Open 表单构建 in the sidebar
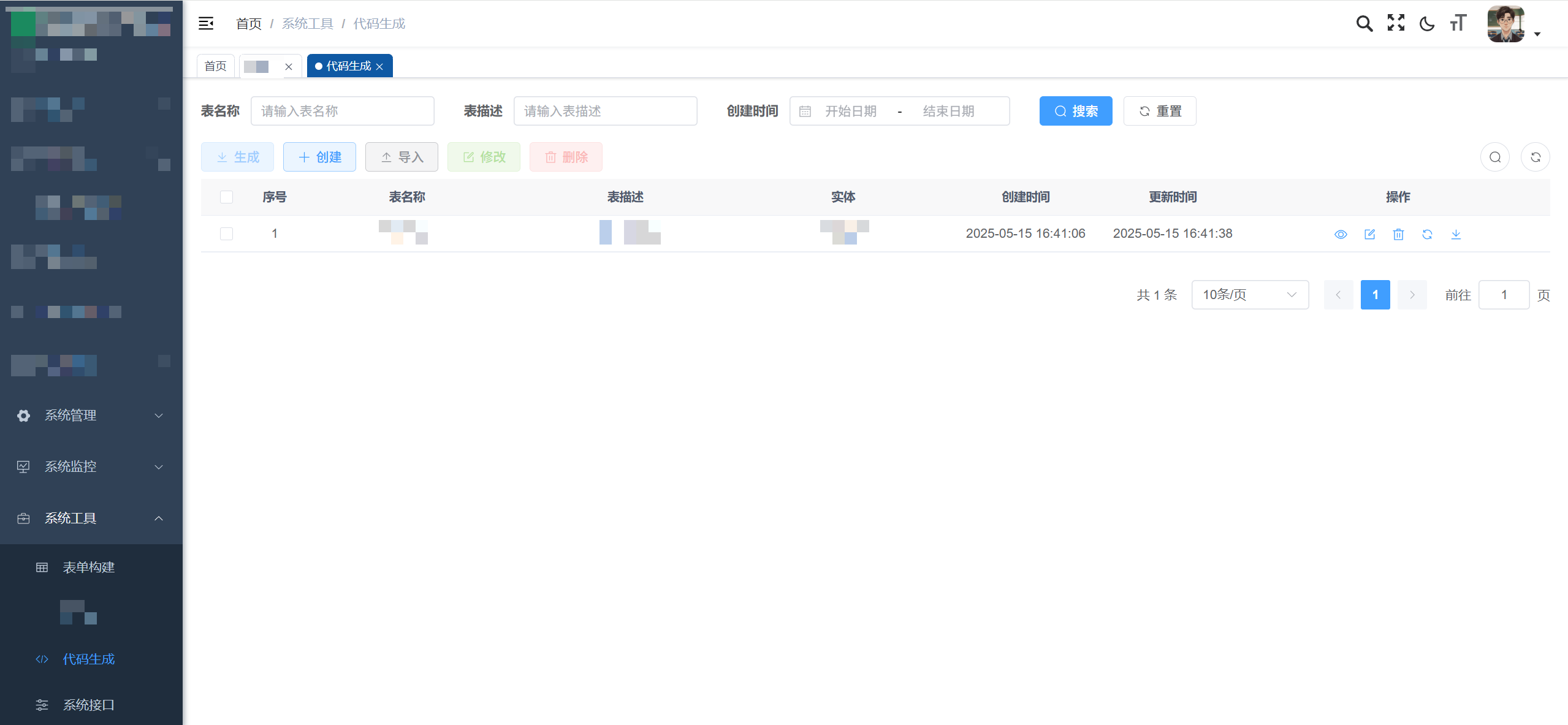 (89, 567)
